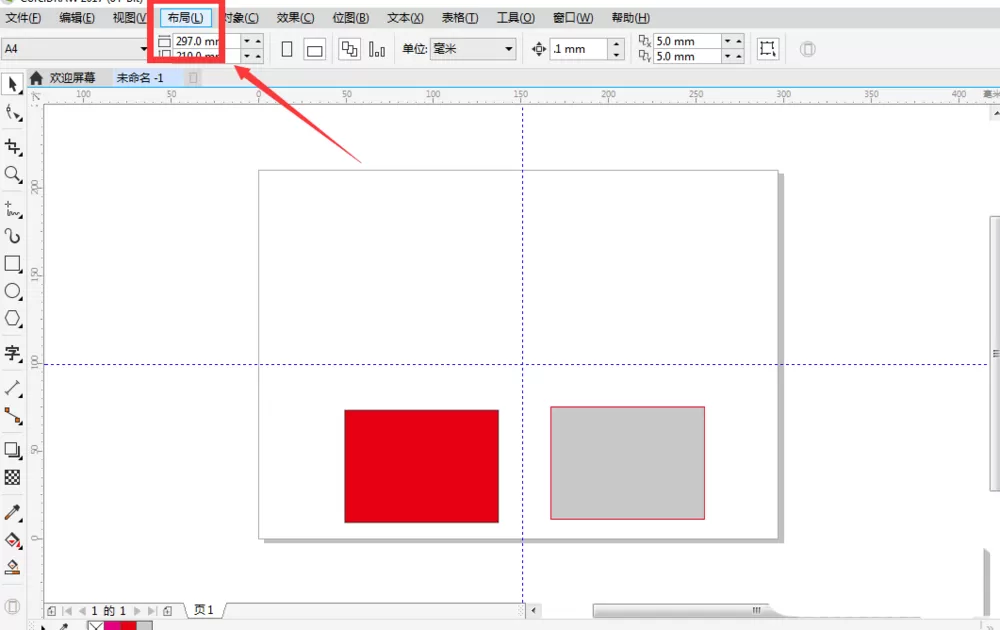Increase the page height value
The height and width of the screenshot is (630, 1000).
coord(258,56)
